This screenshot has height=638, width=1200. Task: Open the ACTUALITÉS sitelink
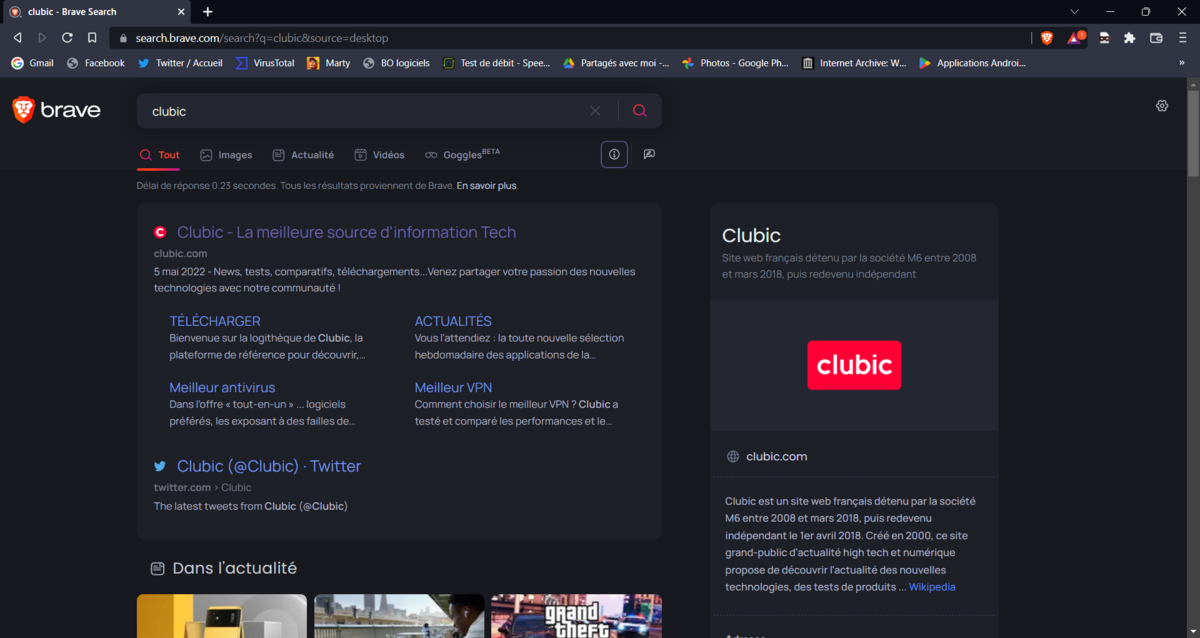(453, 321)
